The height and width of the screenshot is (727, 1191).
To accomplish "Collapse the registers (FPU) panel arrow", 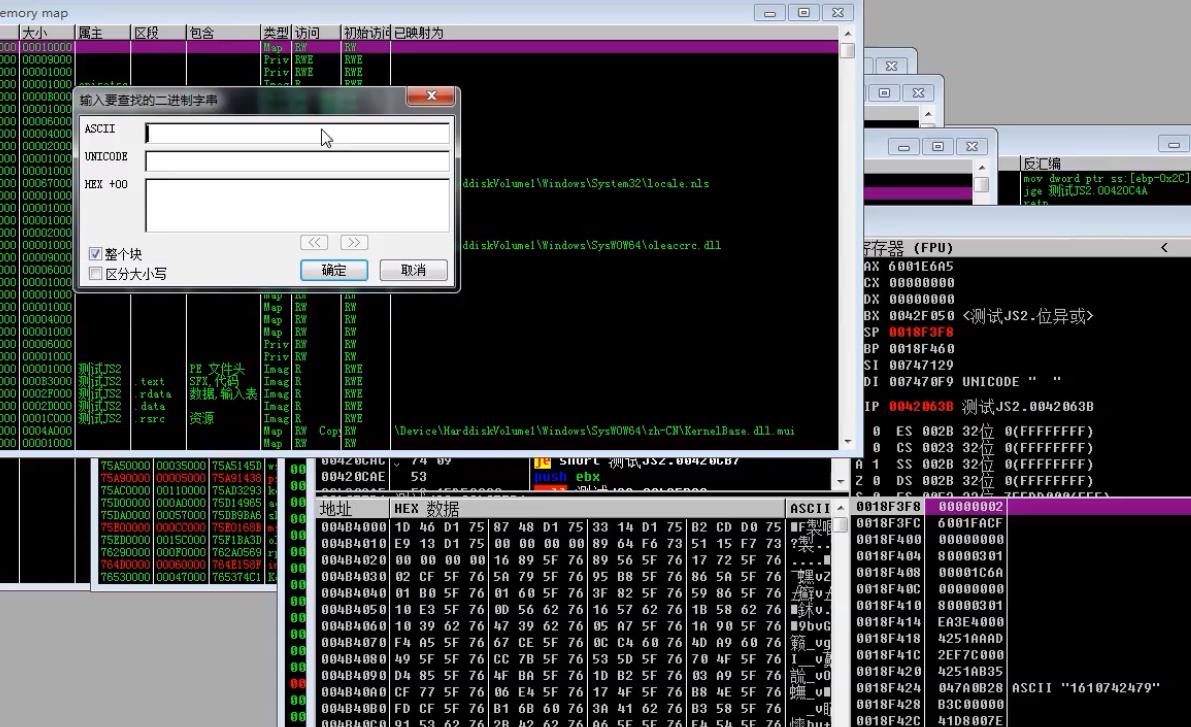I will (1164, 247).
